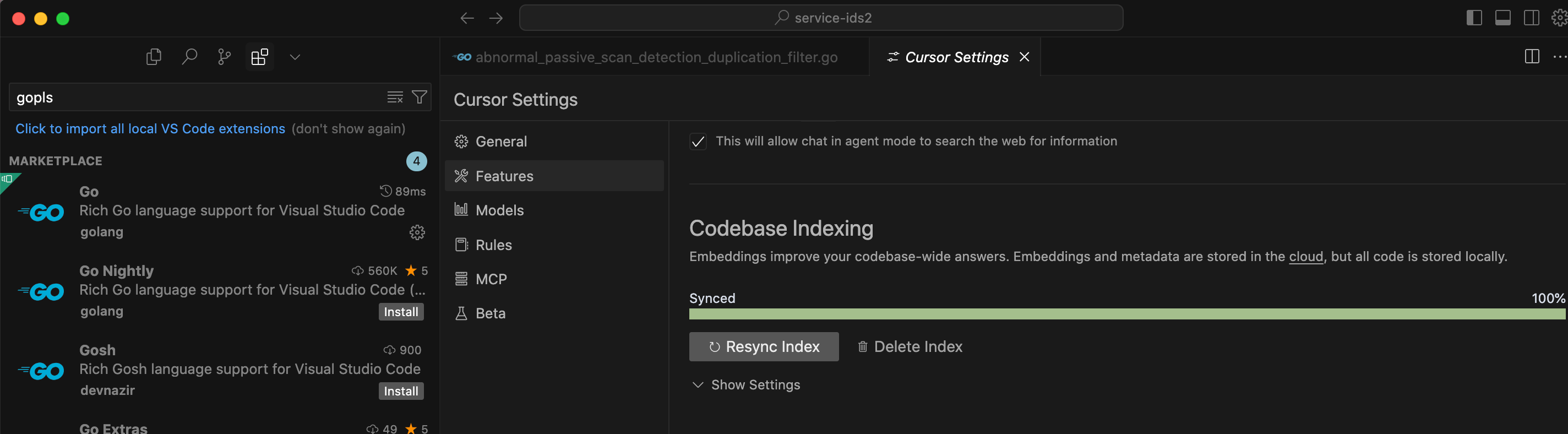Image resolution: width=1568 pixels, height=434 pixels.
Task: Click the Resync Index button
Action: [763, 347]
